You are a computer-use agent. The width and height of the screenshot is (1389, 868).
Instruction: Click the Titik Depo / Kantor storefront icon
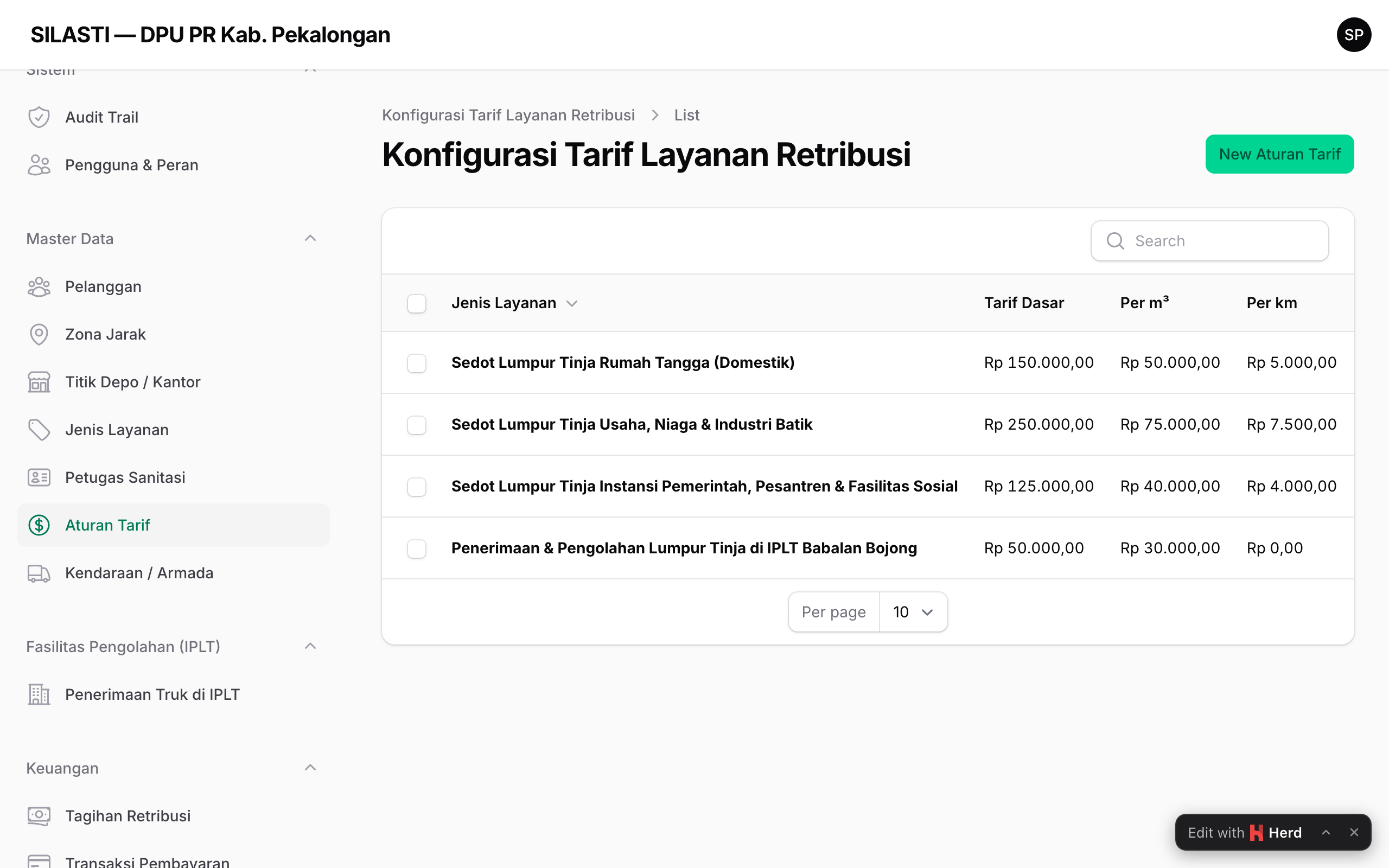39,382
